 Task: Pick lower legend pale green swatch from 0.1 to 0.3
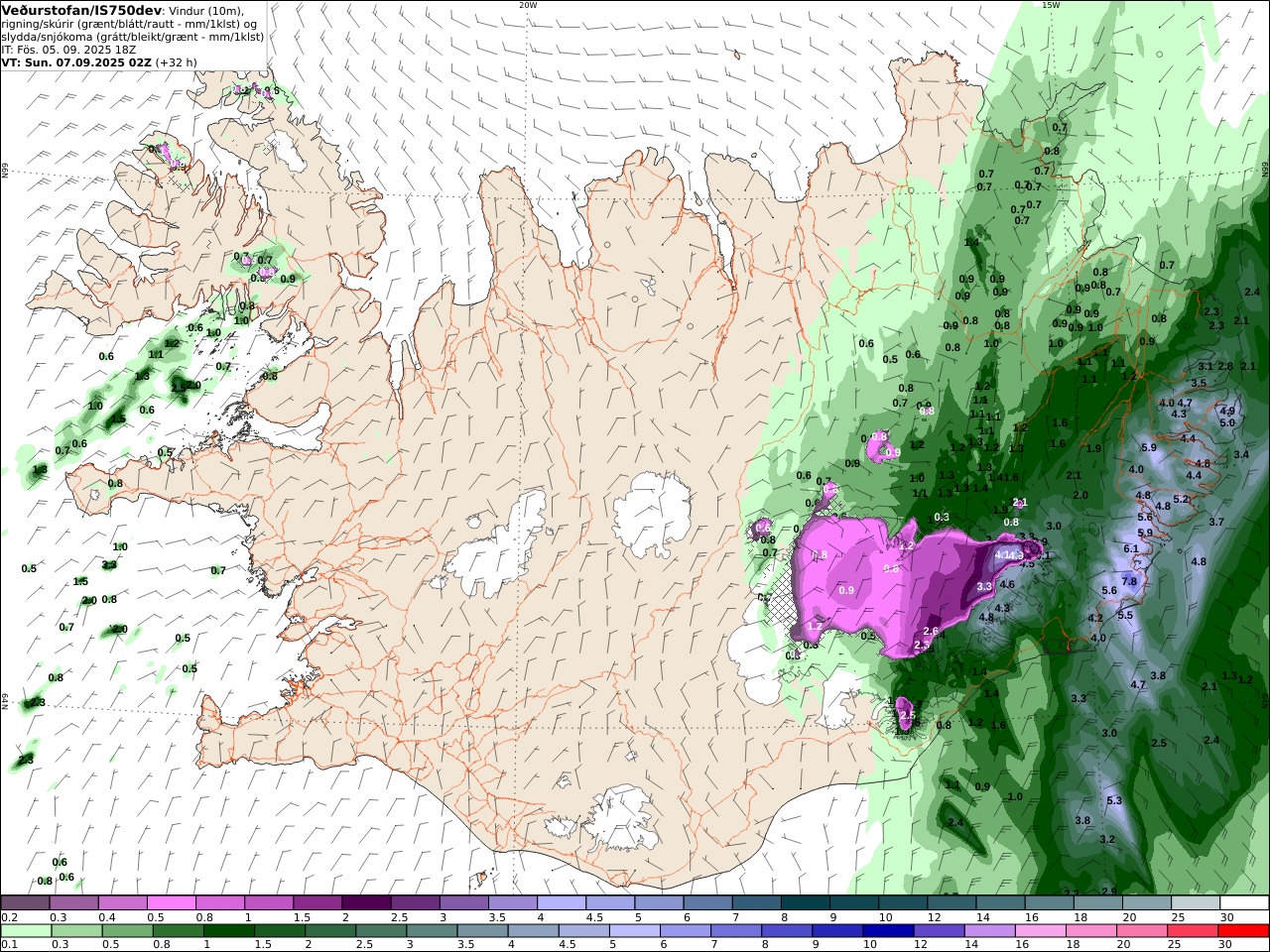tap(25, 931)
